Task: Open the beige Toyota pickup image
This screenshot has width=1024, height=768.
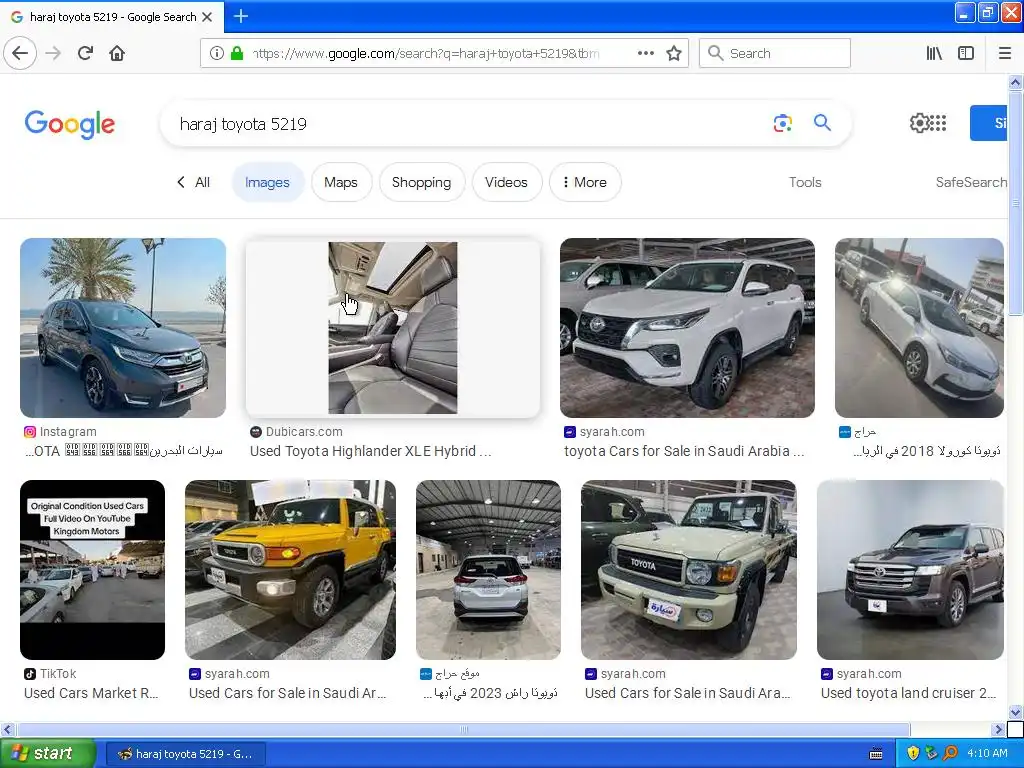Action: pos(688,569)
